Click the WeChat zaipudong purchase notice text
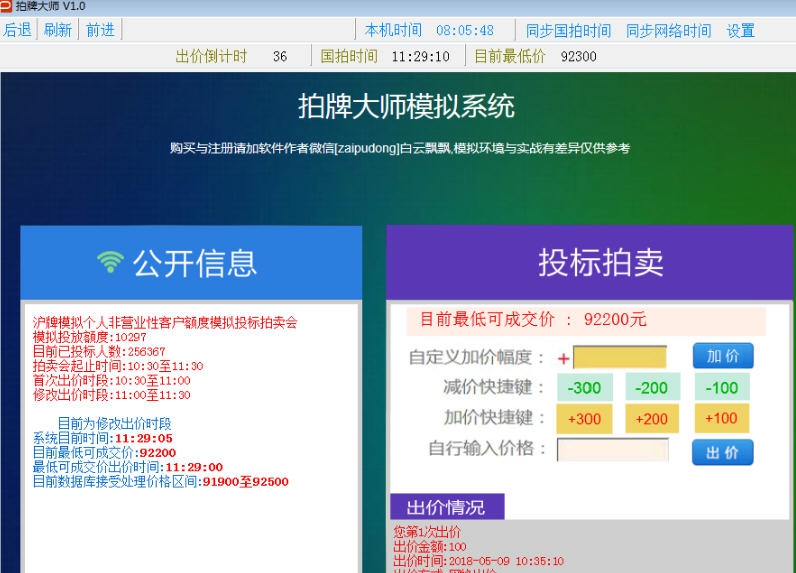Image resolution: width=796 pixels, height=573 pixels. pos(400,148)
